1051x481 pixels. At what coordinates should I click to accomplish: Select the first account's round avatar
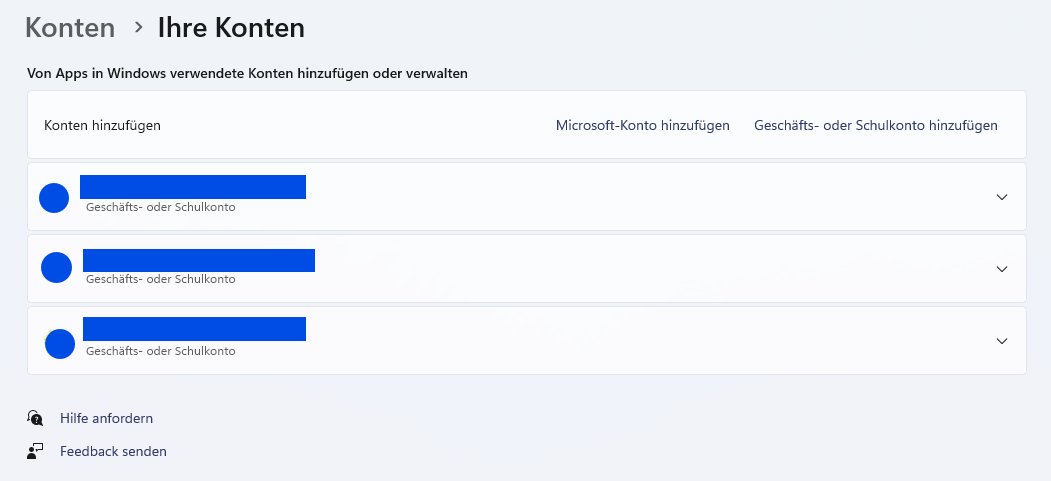pyautogui.click(x=54, y=198)
